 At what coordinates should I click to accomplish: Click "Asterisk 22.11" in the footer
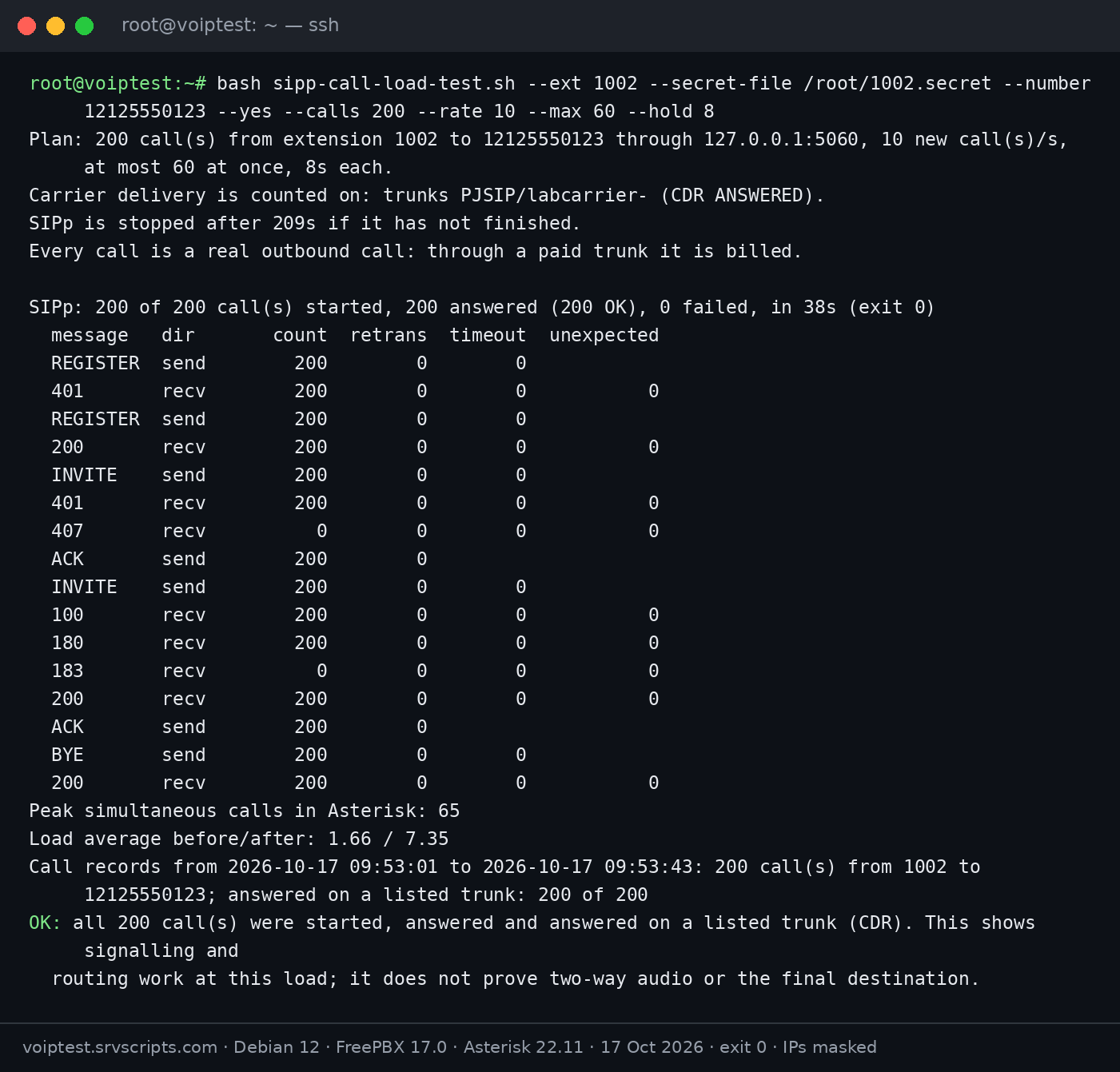pyautogui.click(x=524, y=1047)
